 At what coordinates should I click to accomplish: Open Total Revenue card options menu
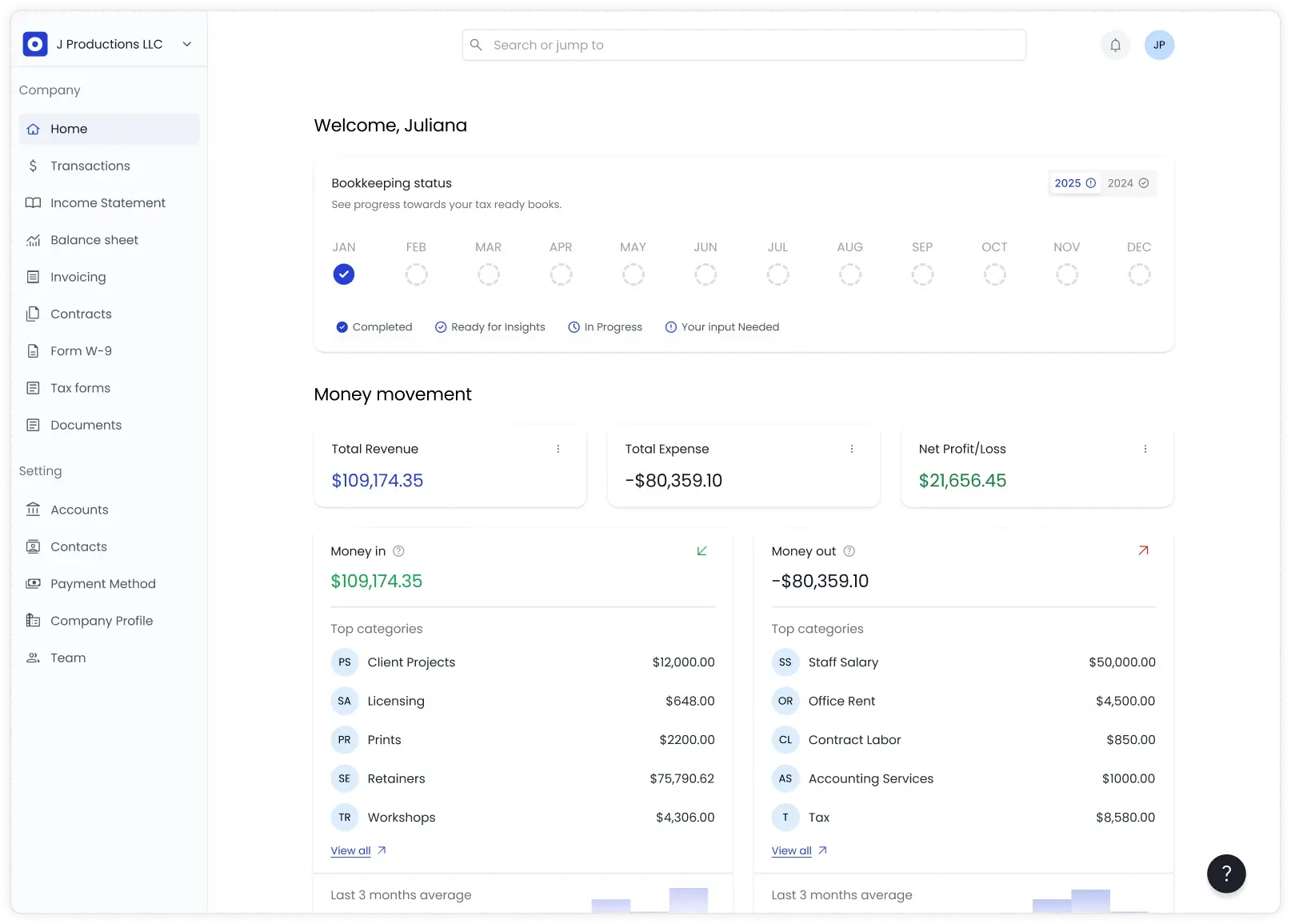558,449
